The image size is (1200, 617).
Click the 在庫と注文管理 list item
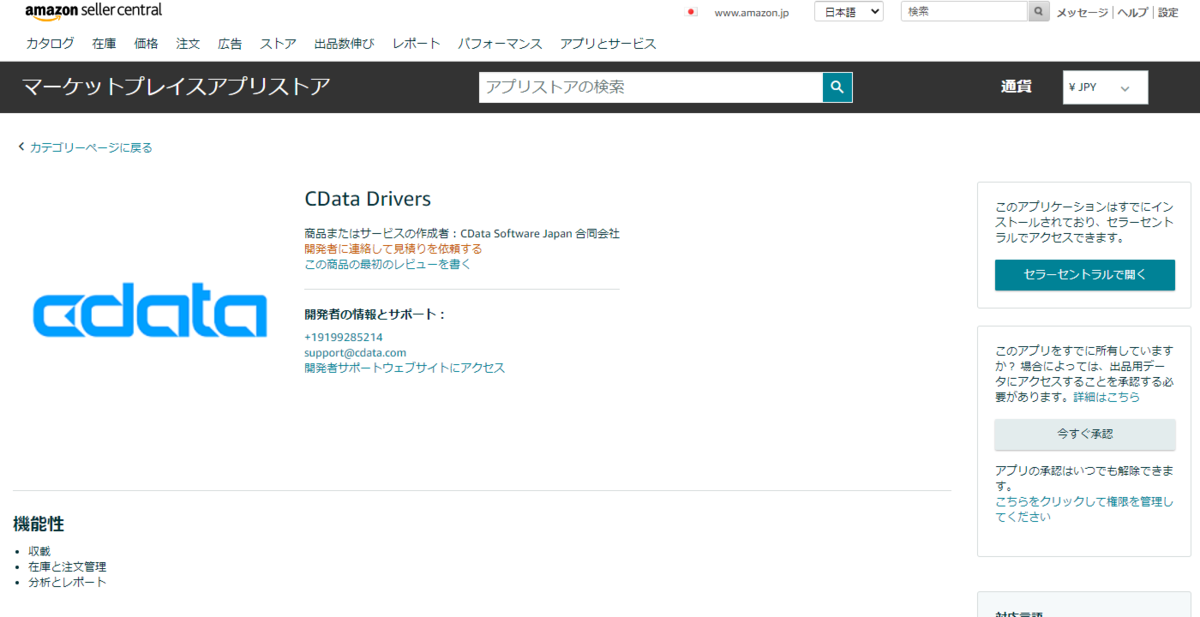point(67,566)
